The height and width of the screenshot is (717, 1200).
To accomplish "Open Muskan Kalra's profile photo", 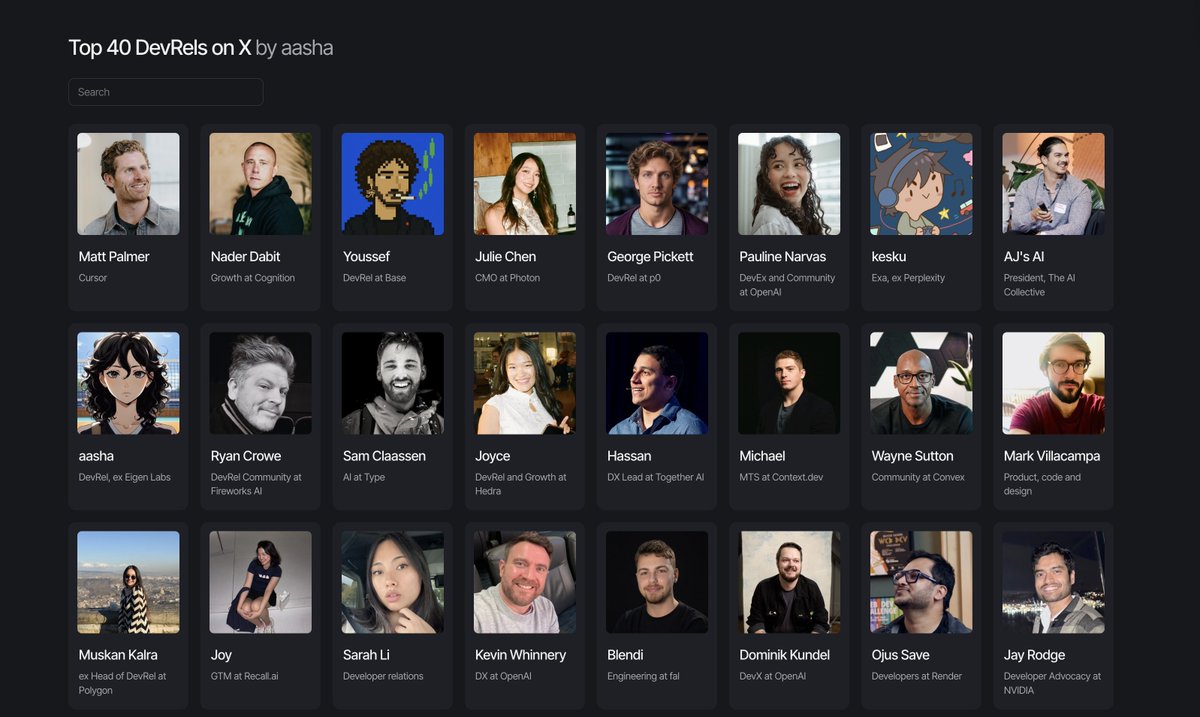I will coord(128,582).
